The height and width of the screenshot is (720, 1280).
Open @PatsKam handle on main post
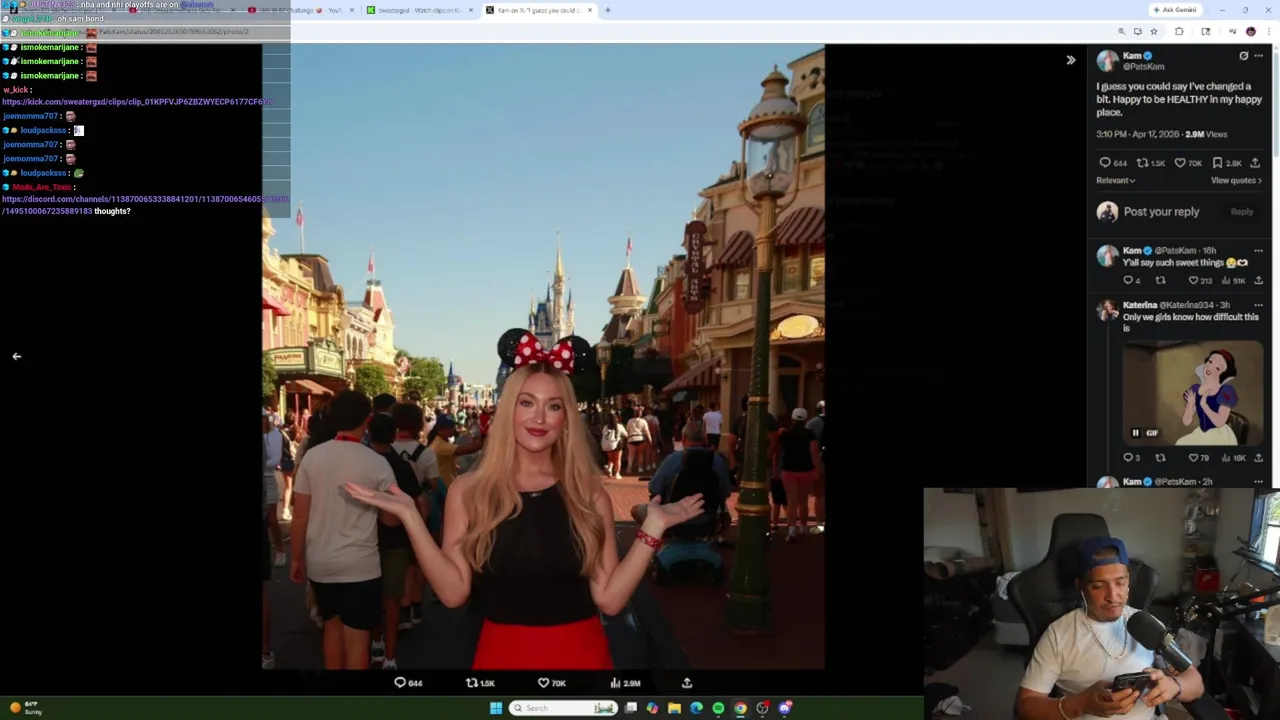click(x=1144, y=67)
